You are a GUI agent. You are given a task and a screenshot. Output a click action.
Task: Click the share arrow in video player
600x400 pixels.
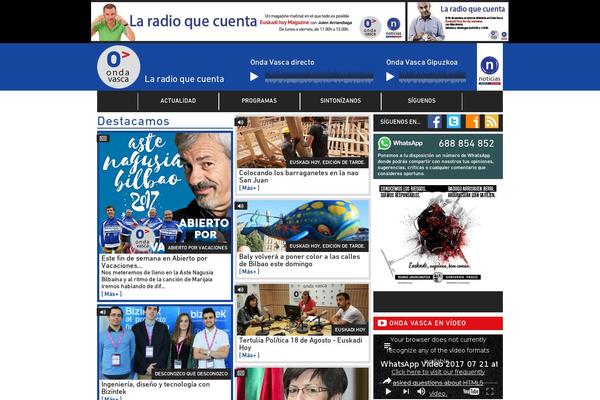point(386,381)
